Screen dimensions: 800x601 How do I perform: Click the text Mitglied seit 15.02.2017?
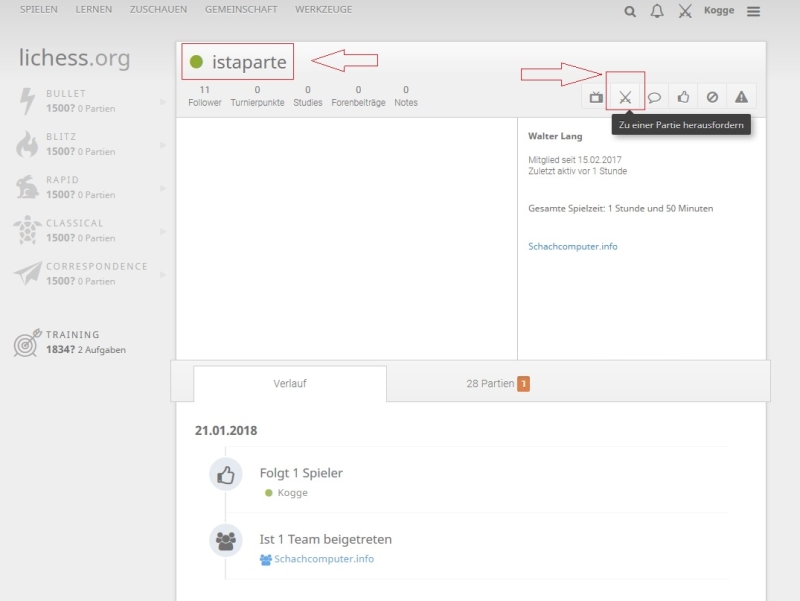point(574,160)
